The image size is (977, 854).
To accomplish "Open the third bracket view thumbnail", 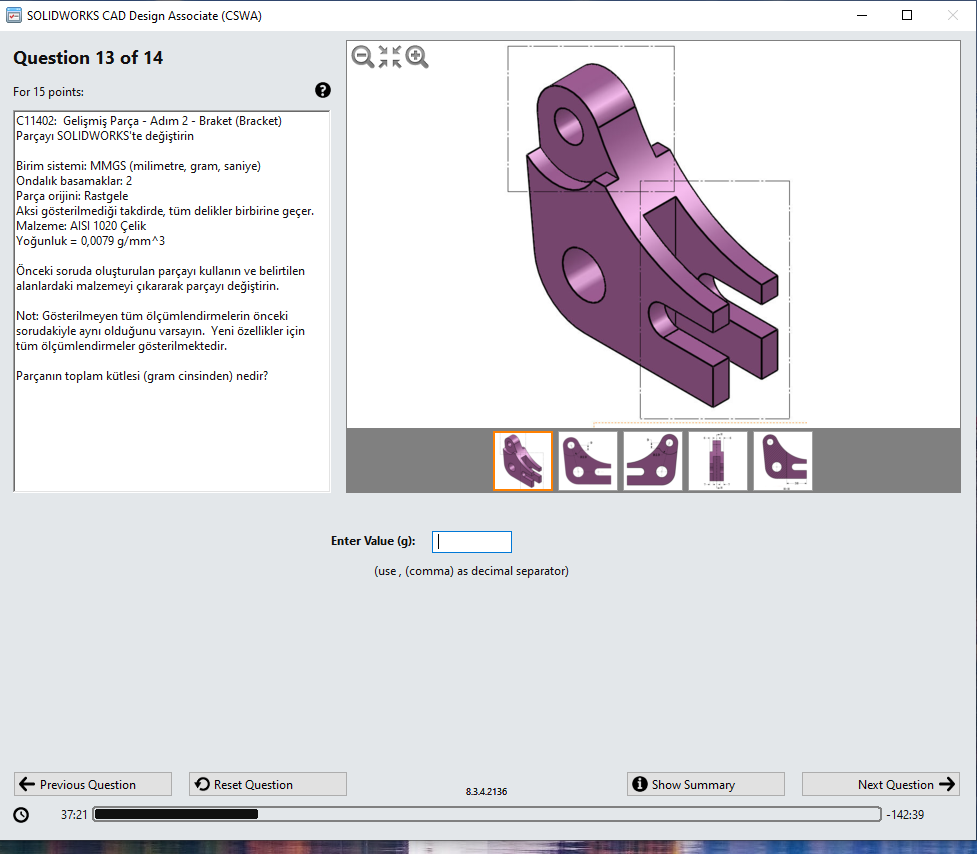I will pos(652,461).
